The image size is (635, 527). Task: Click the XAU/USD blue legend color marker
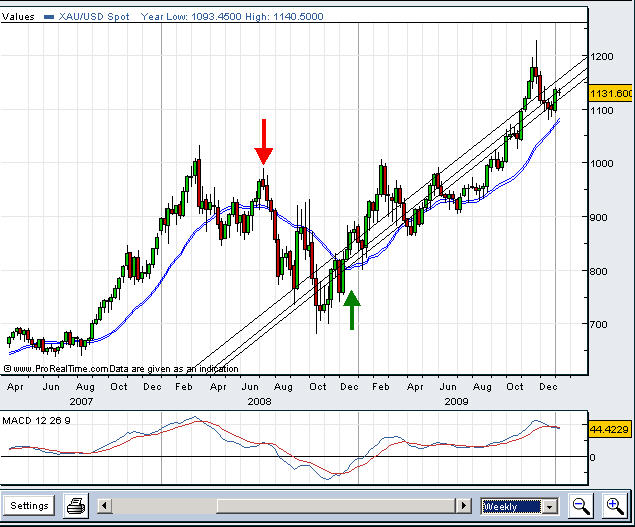[49, 17]
